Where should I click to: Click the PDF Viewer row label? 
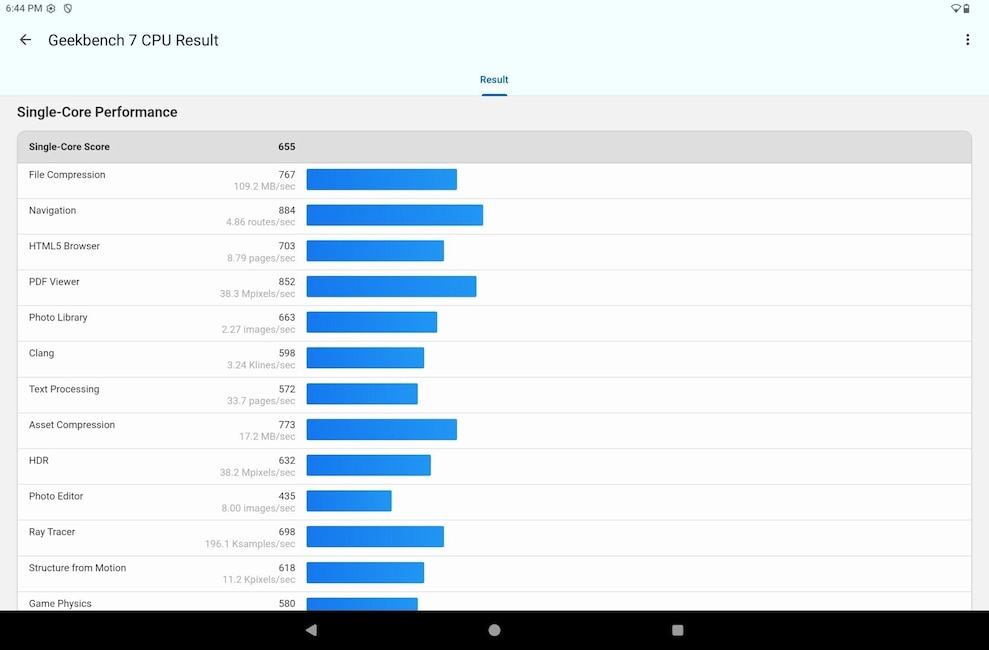pos(54,282)
